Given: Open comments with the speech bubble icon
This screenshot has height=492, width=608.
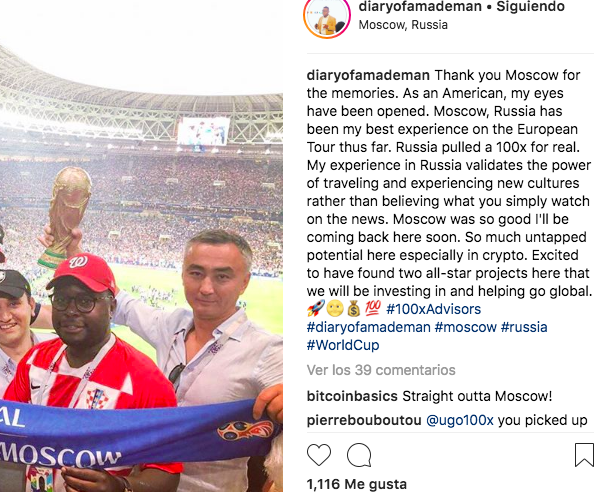Looking at the screenshot, I should pos(359,455).
